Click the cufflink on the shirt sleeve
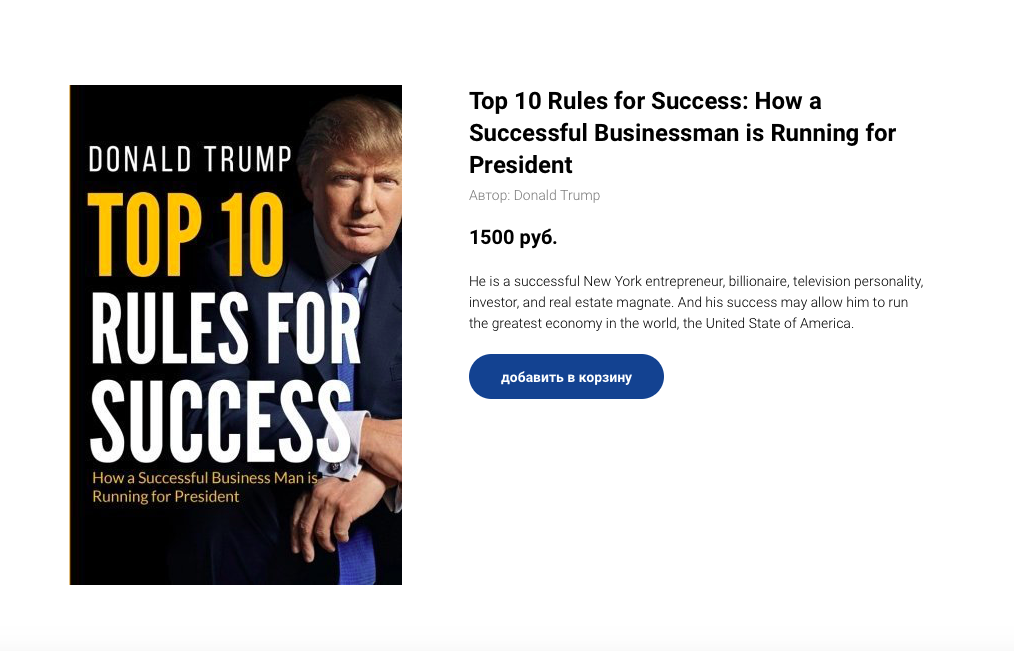 pos(336,465)
